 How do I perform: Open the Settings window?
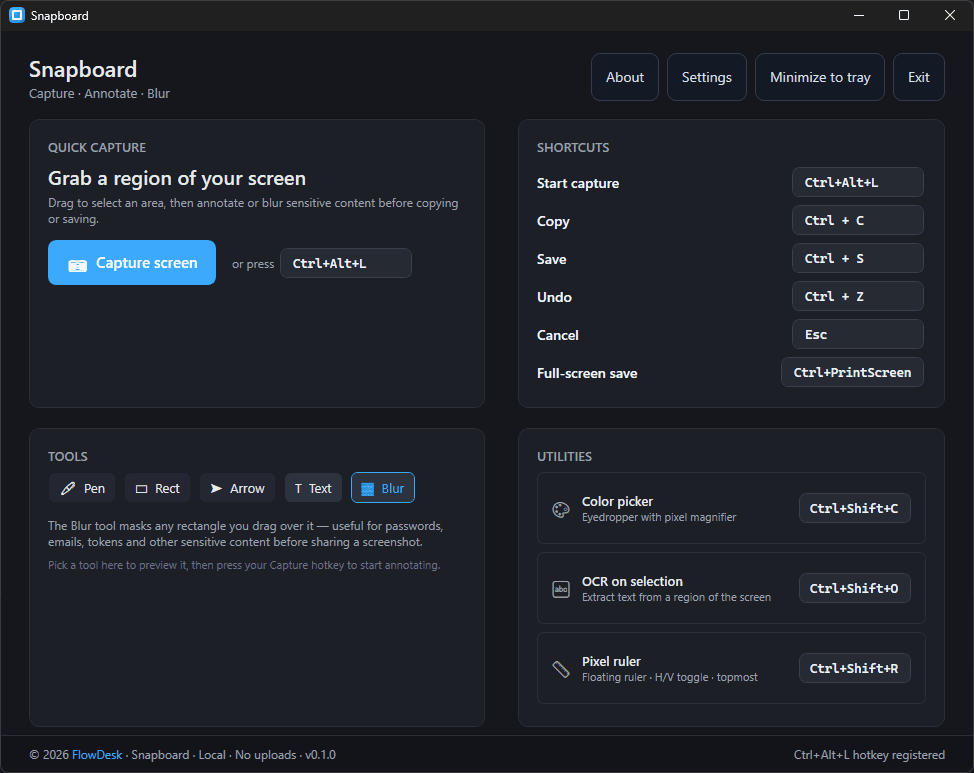tap(706, 76)
